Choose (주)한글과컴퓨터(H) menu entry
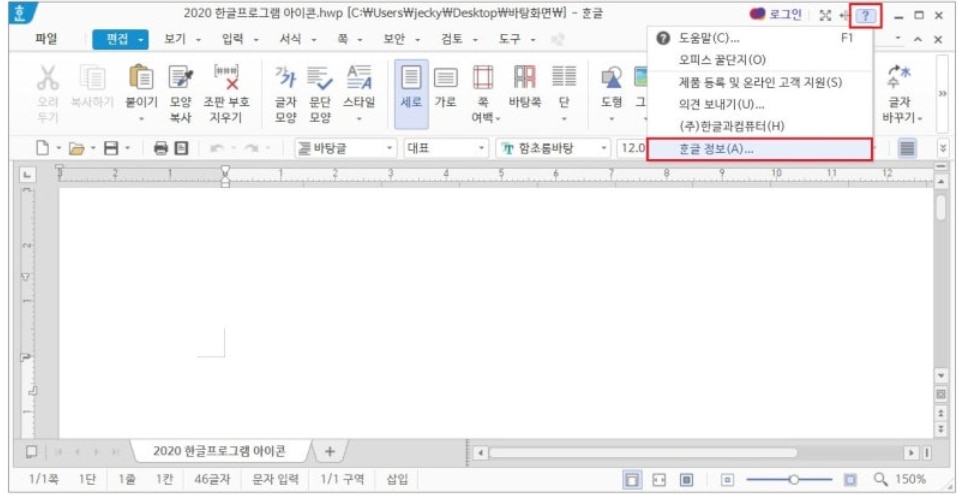959x495 pixels. [x=759, y=127]
